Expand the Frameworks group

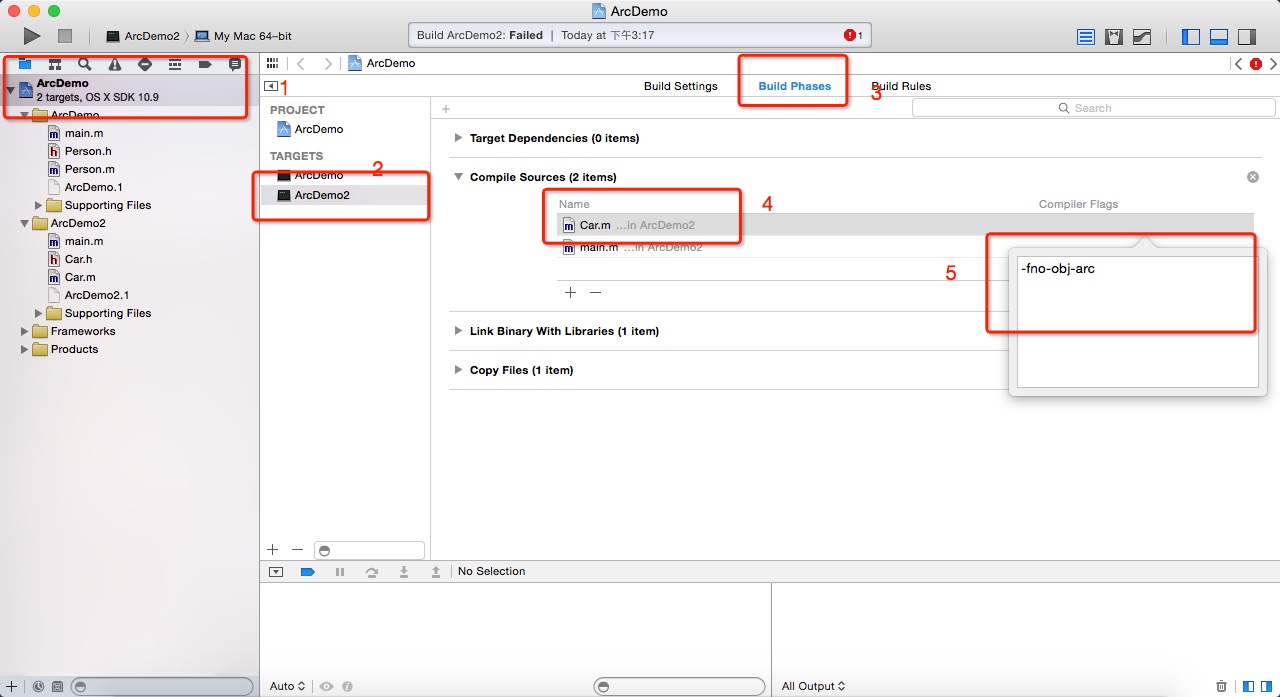point(25,331)
